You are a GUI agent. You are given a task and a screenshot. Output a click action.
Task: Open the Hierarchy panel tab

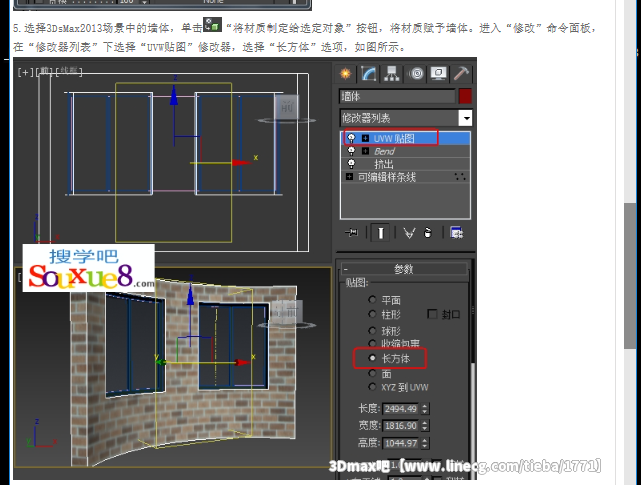(391, 74)
